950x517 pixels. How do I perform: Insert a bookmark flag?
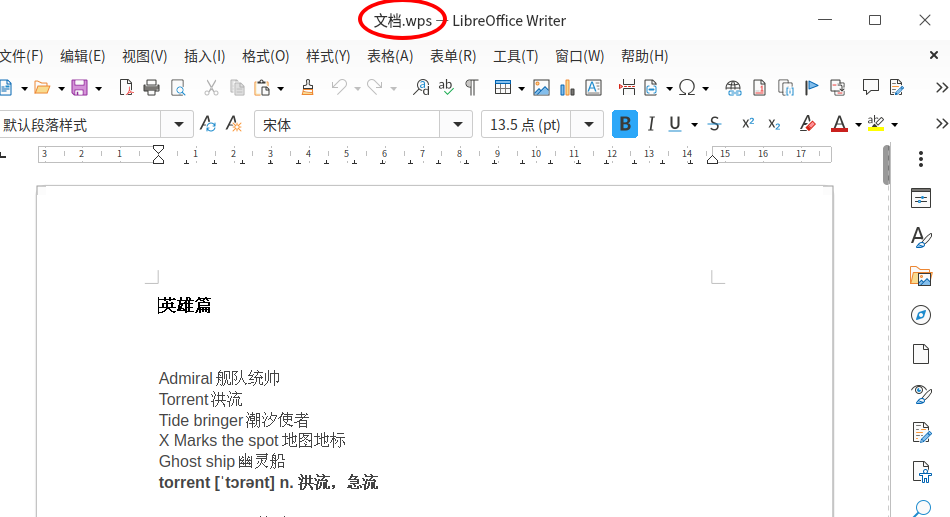[x=811, y=88]
